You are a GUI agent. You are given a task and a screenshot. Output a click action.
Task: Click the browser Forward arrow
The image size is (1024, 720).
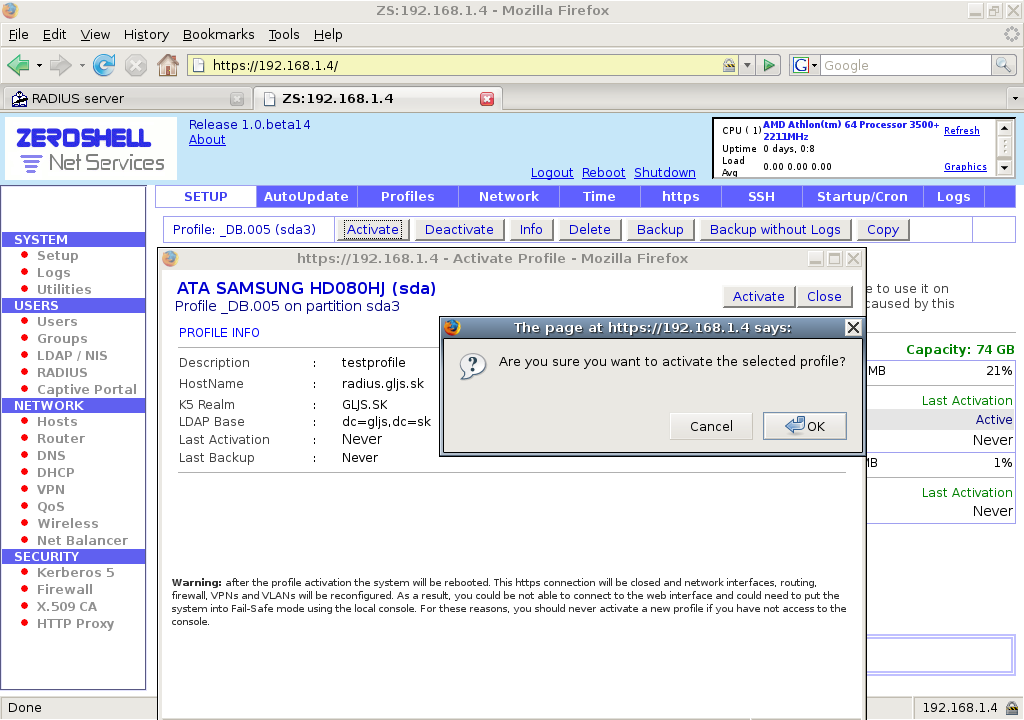[x=61, y=65]
